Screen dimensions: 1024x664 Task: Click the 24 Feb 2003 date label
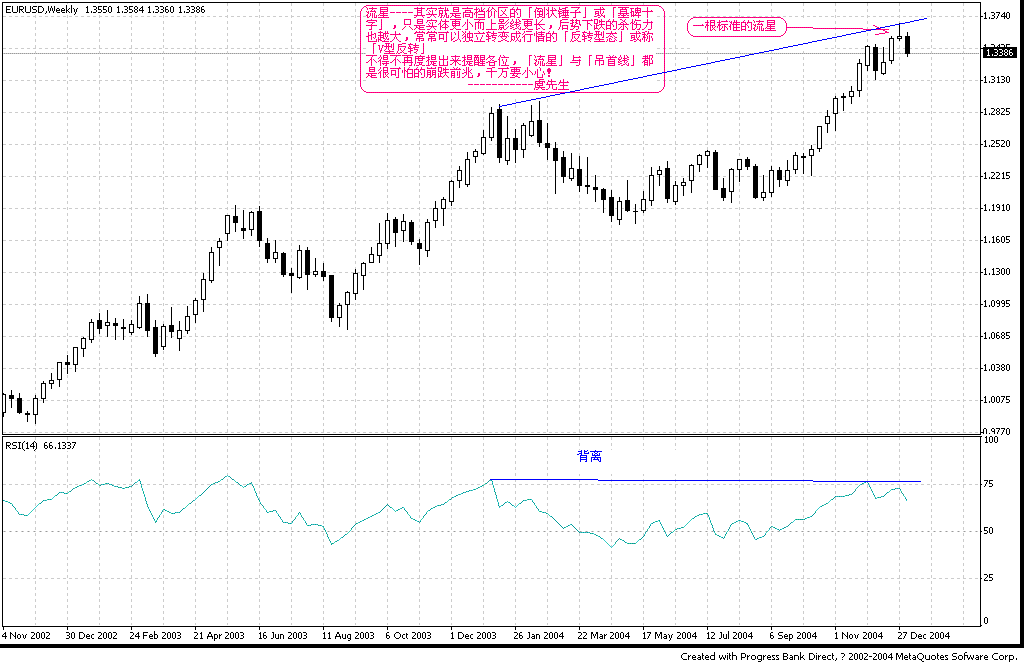click(155, 635)
